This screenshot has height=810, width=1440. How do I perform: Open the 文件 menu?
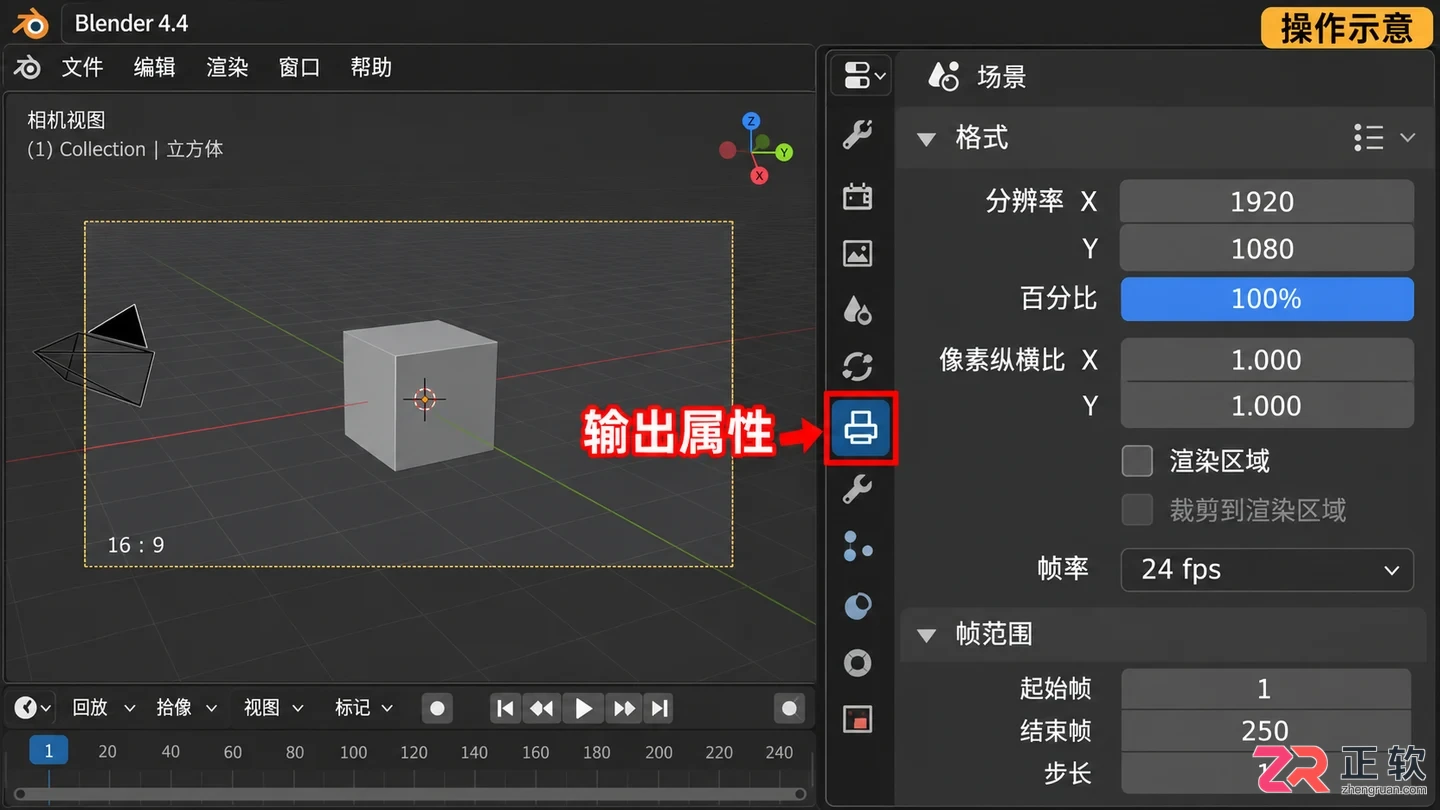[82, 67]
